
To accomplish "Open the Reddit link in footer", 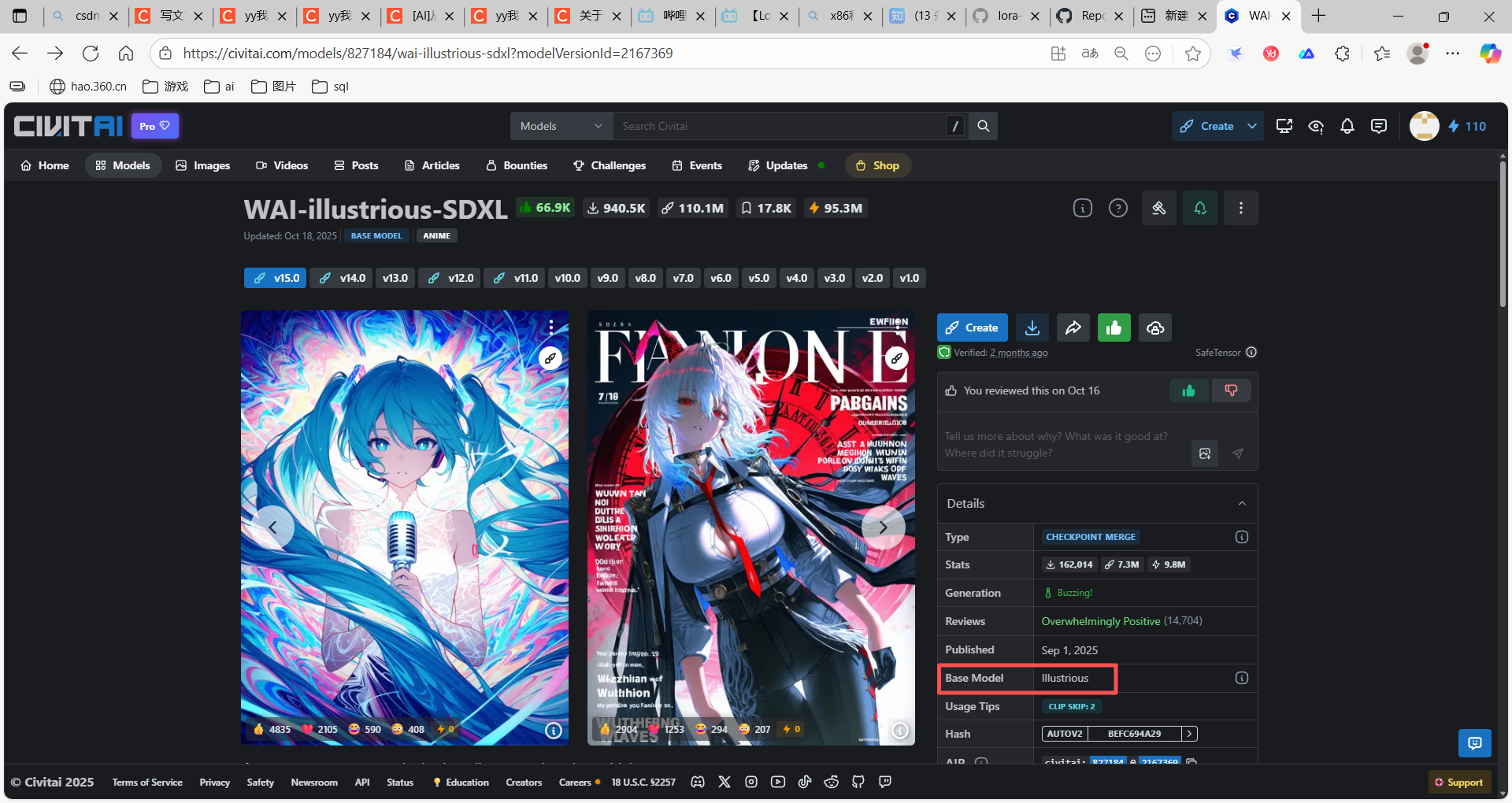I will click(x=832, y=782).
